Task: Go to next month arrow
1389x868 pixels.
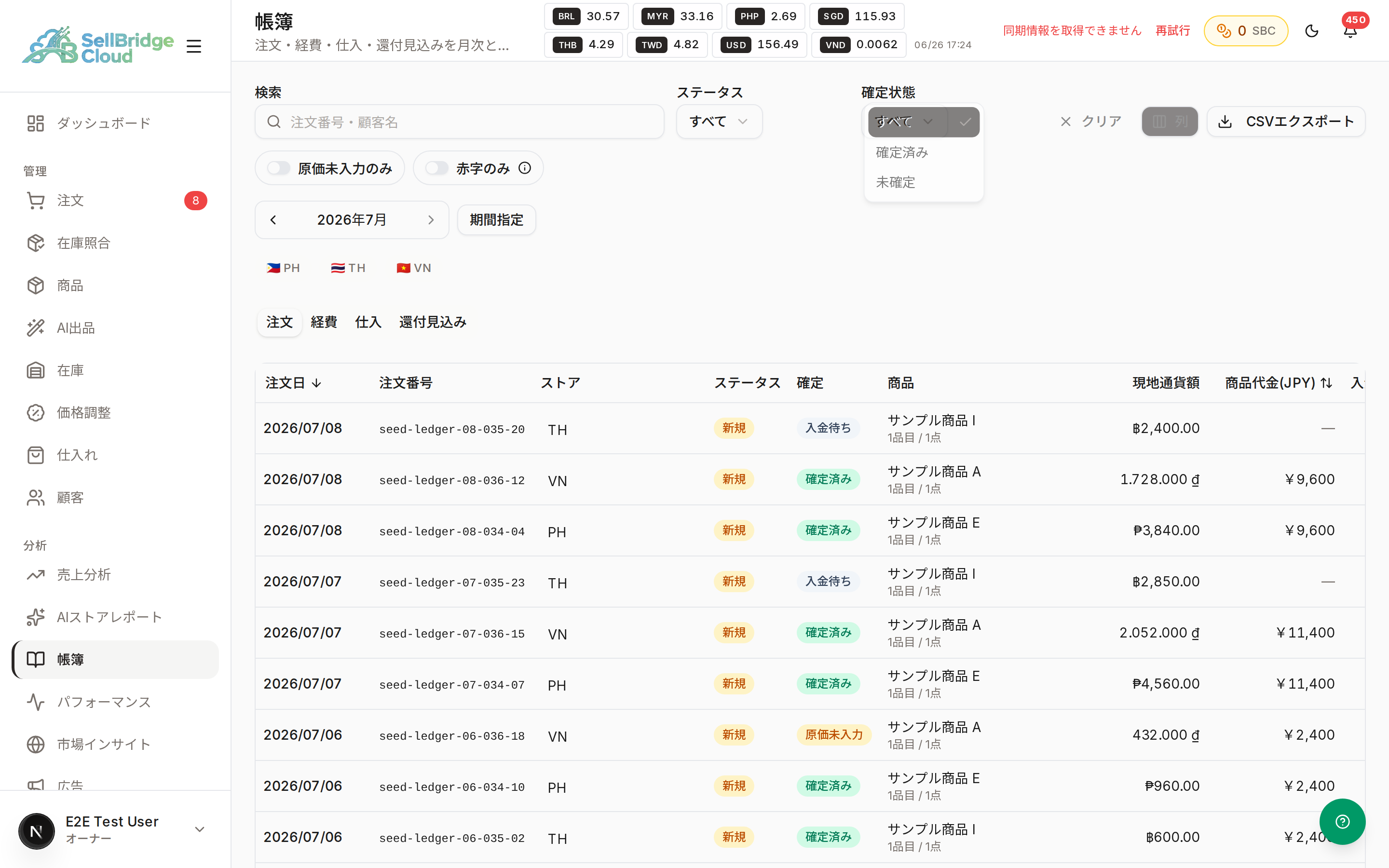Action: click(x=431, y=220)
